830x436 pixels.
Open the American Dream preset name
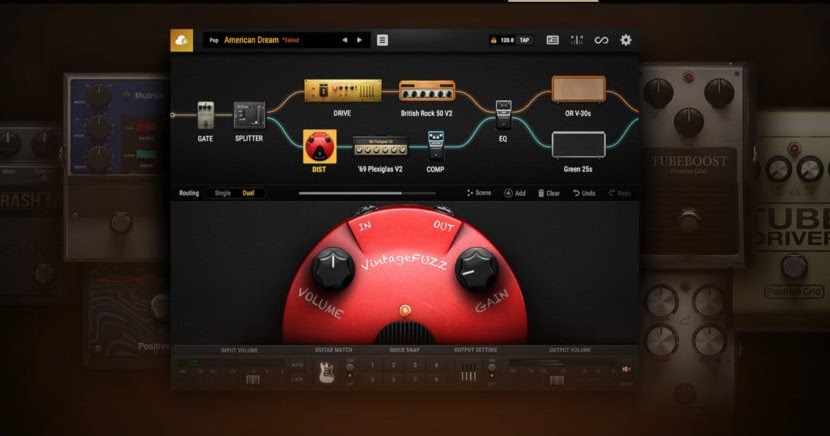[x=251, y=40]
